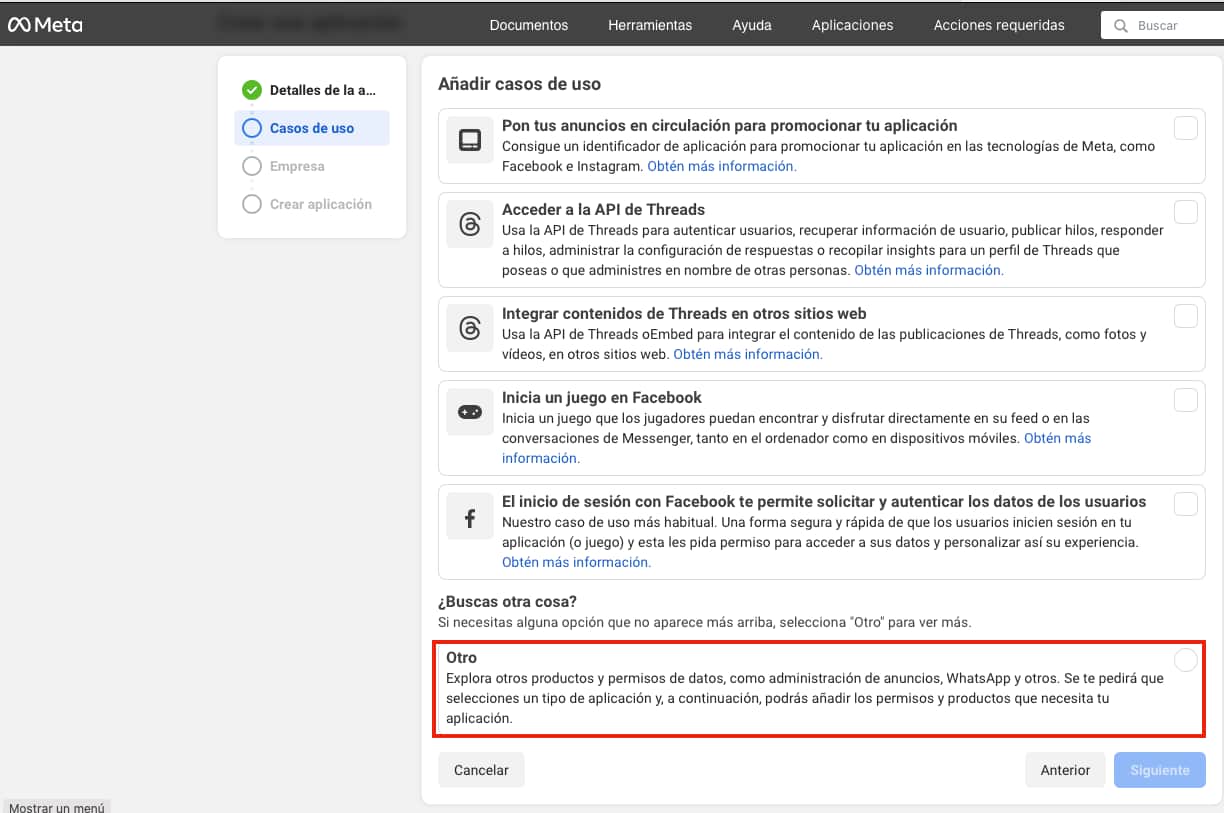Check the Acceder a la API de Threads box
The image size is (1224, 813).
click(x=1185, y=212)
